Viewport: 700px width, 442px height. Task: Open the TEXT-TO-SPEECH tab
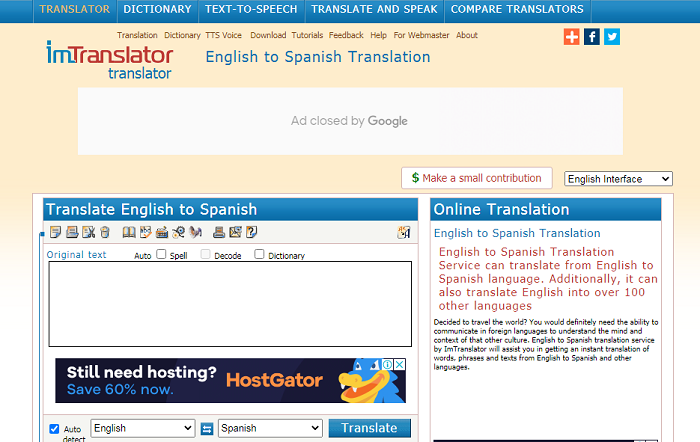251,9
